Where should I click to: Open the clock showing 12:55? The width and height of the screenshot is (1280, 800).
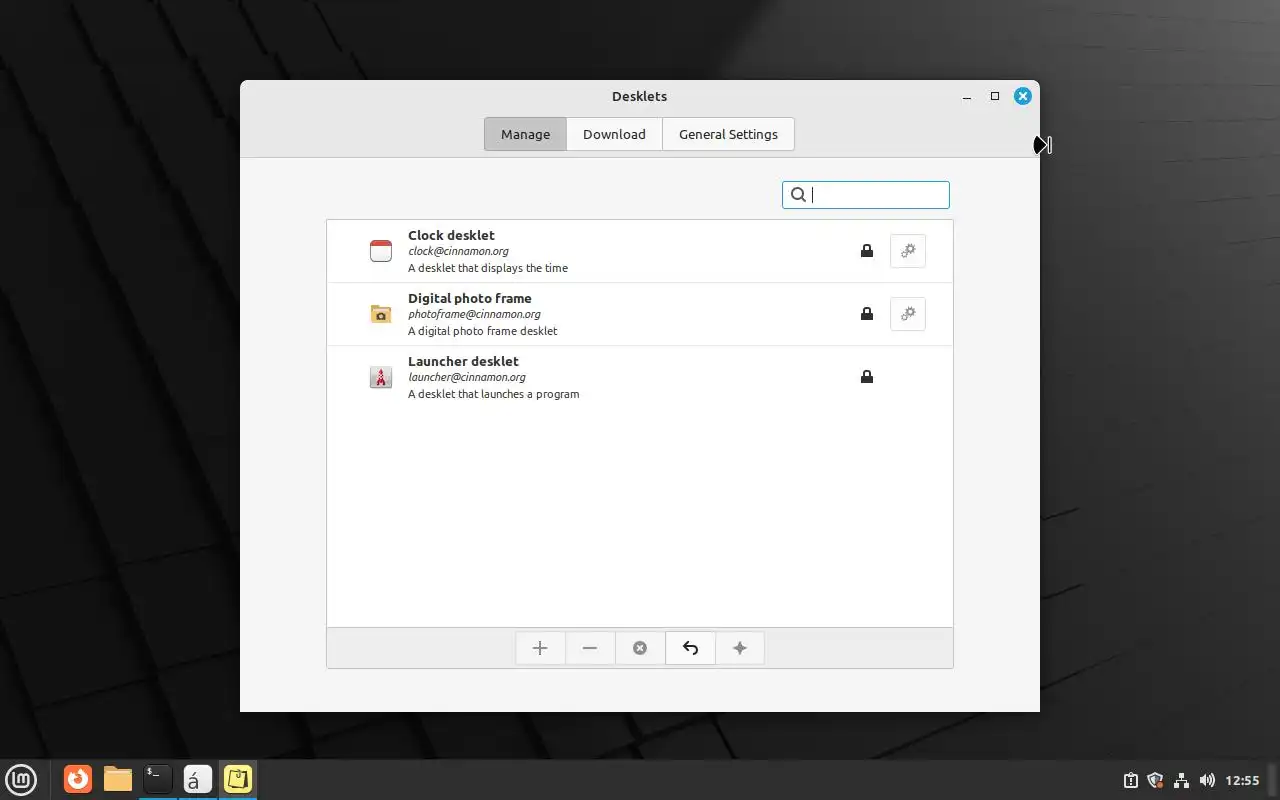point(1242,780)
